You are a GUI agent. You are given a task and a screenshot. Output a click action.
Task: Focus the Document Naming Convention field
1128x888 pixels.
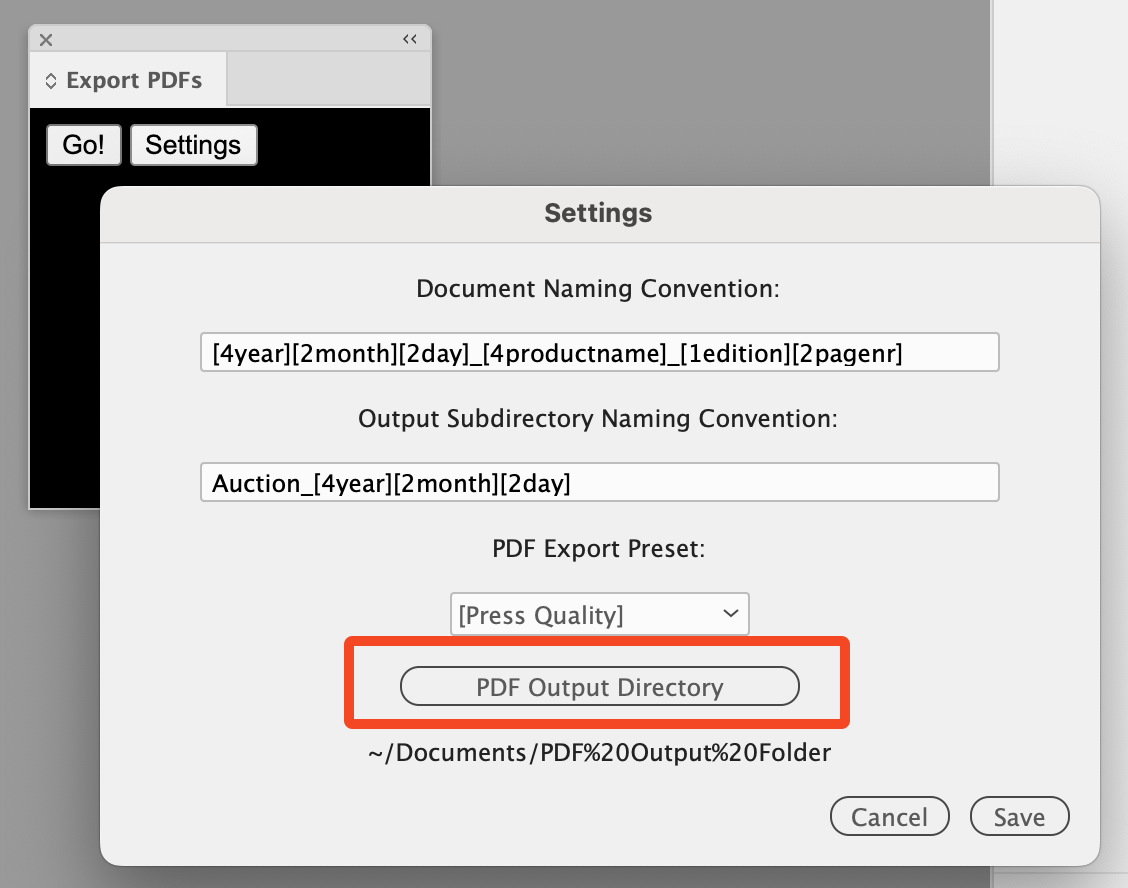(599, 352)
